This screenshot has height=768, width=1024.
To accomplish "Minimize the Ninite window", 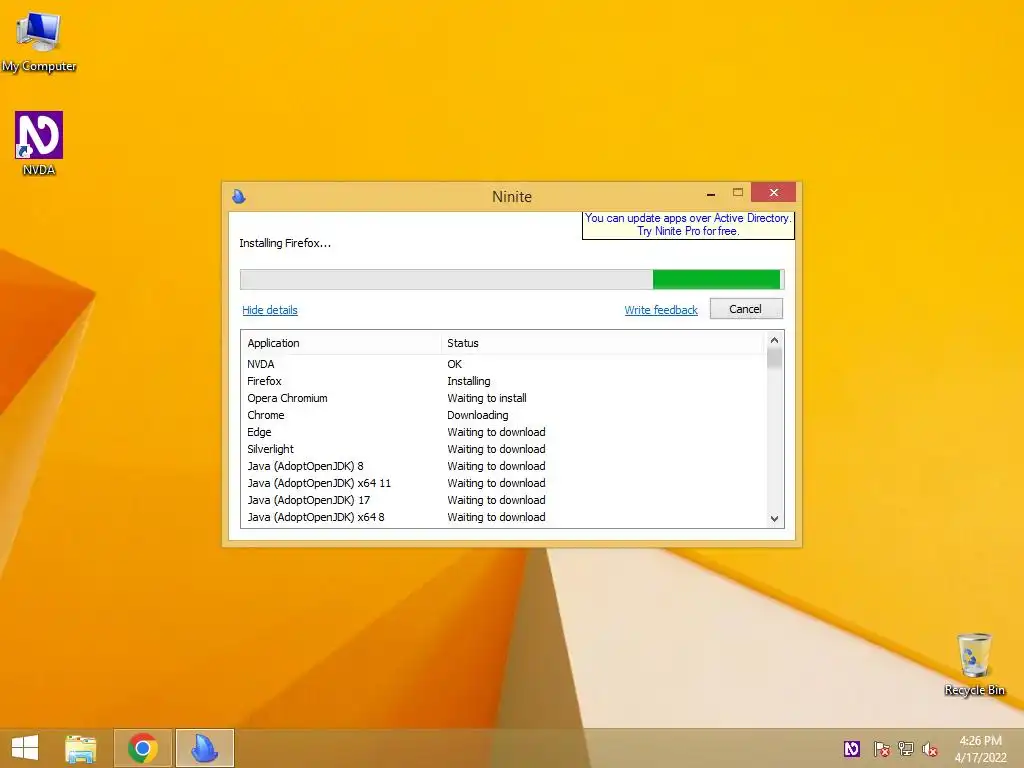I will [711, 193].
